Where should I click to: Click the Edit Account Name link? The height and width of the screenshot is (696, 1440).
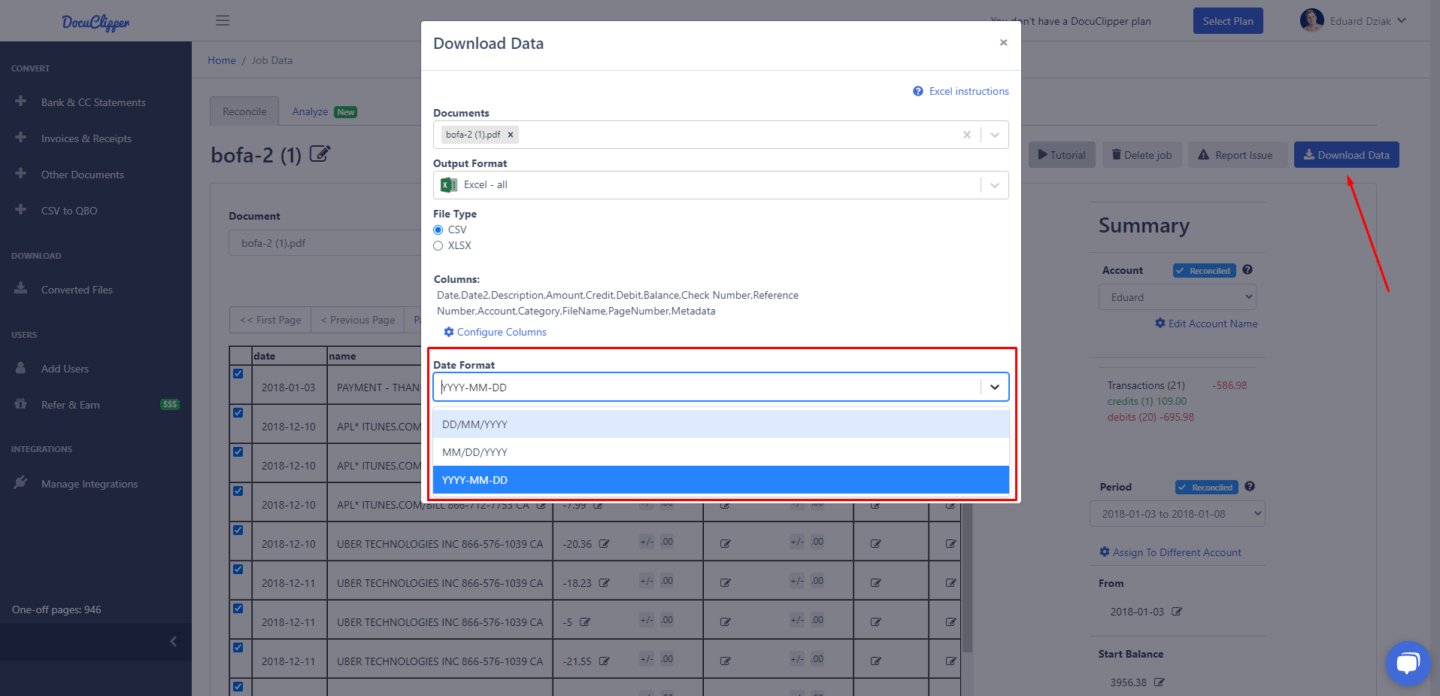pos(1212,324)
